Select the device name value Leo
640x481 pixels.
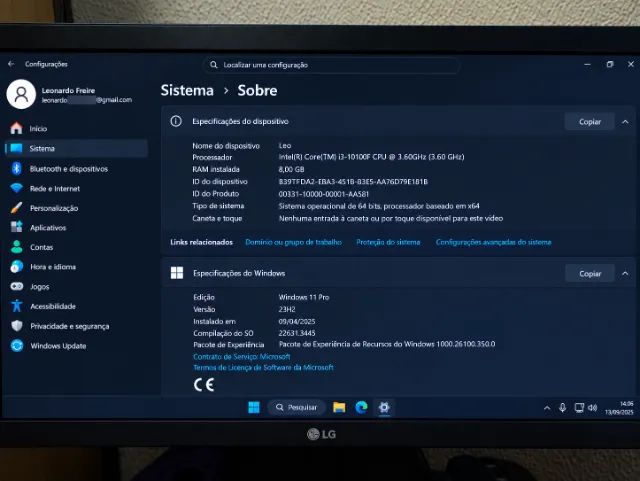(285, 145)
